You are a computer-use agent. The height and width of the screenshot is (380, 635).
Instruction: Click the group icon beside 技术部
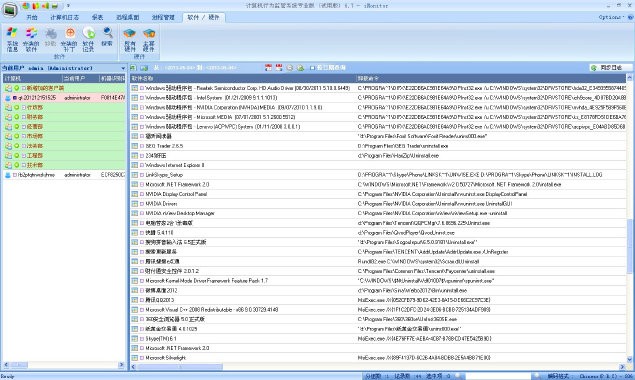point(8,165)
